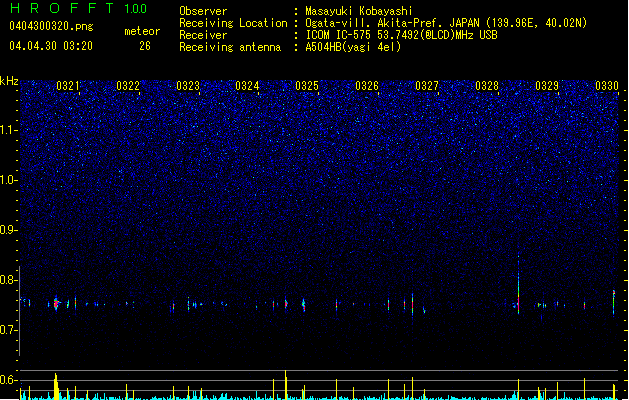Viewport: 629px width, 400px height.
Task: Click the 0324 time axis label
Action: pos(247,86)
